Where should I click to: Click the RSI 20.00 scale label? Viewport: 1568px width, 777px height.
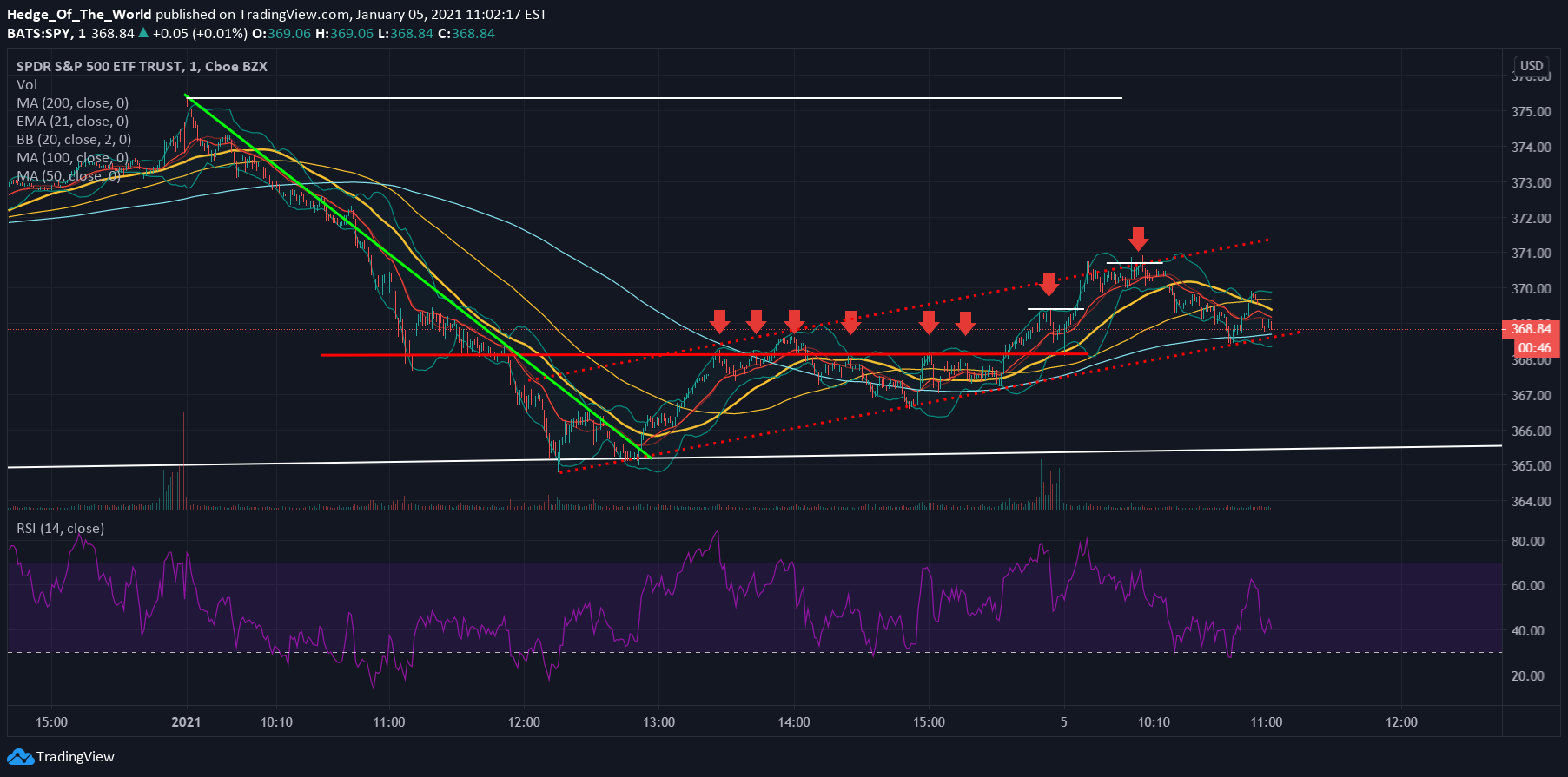pyautogui.click(x=1527, y=675)
